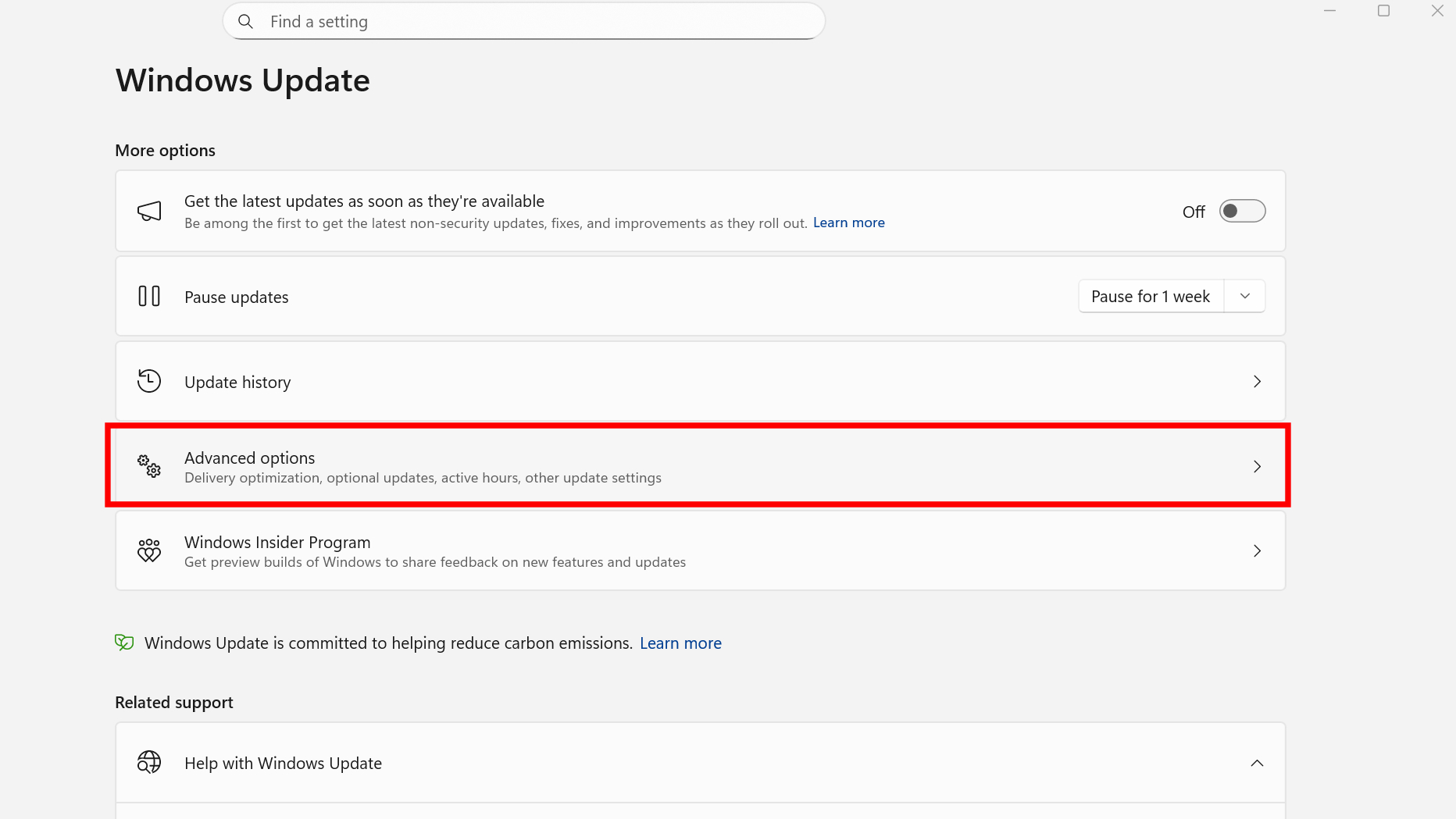1456x819 pixels.
Task: Open Learn more about early updates
Action: (848, 223)
